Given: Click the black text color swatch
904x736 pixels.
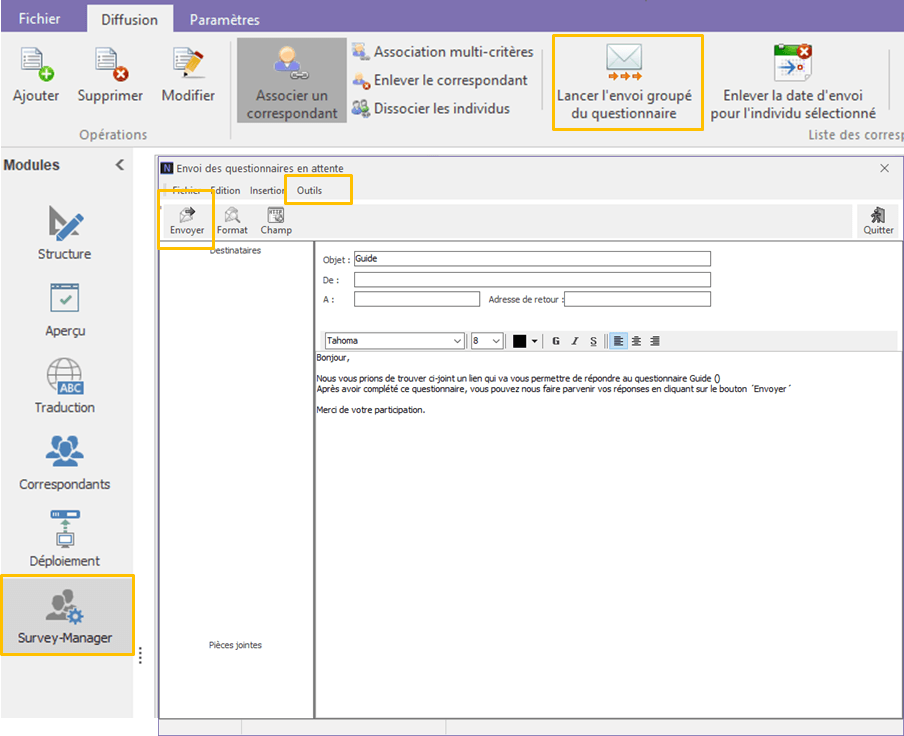Looking at the screenshot, I should [519, 341].
